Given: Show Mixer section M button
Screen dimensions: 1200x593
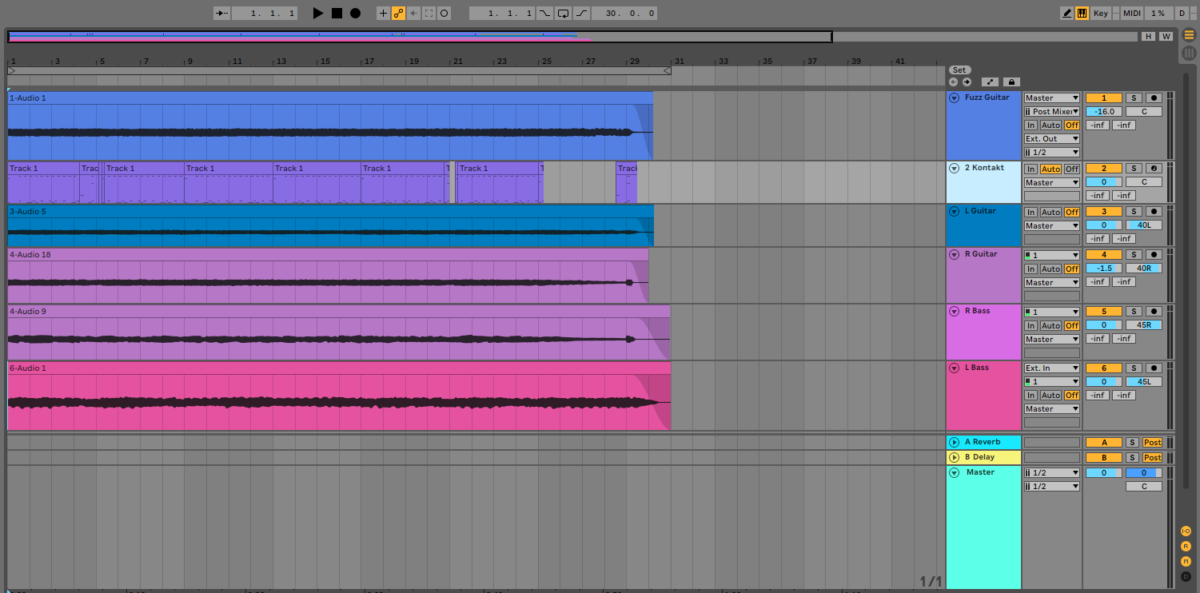Looking at the screenshot, I should (1186, 560).
